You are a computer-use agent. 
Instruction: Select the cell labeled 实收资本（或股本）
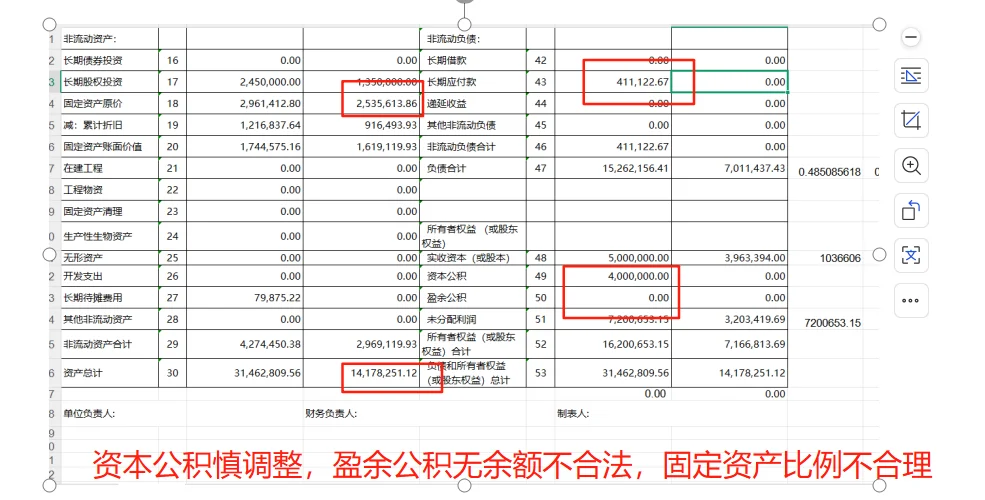(473, 258)
